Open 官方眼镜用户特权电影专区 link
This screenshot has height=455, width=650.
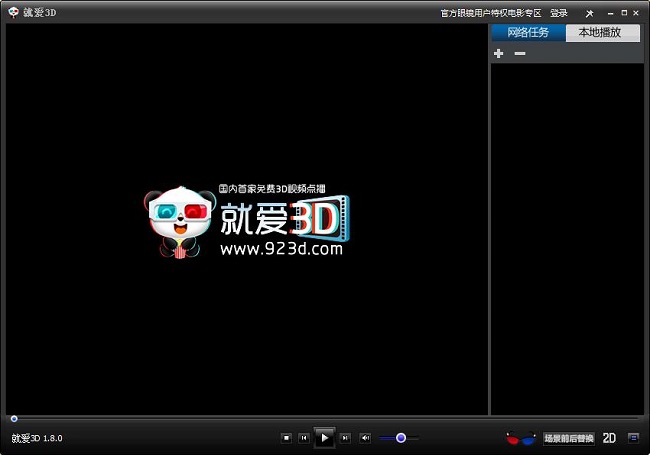pos(490,13)
